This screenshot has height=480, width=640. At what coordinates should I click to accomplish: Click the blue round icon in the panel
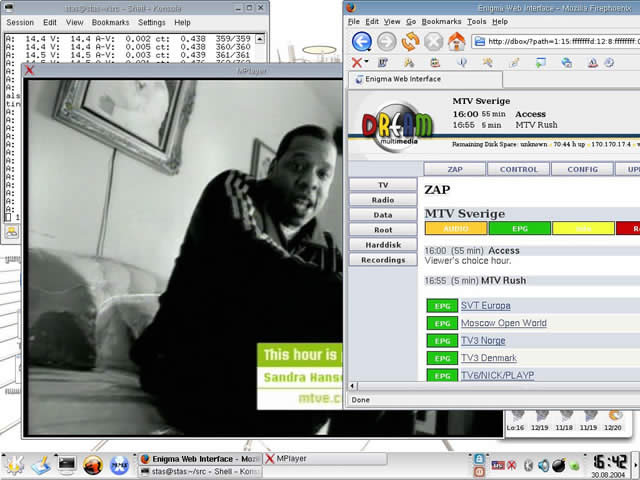[x=119, y=465]
